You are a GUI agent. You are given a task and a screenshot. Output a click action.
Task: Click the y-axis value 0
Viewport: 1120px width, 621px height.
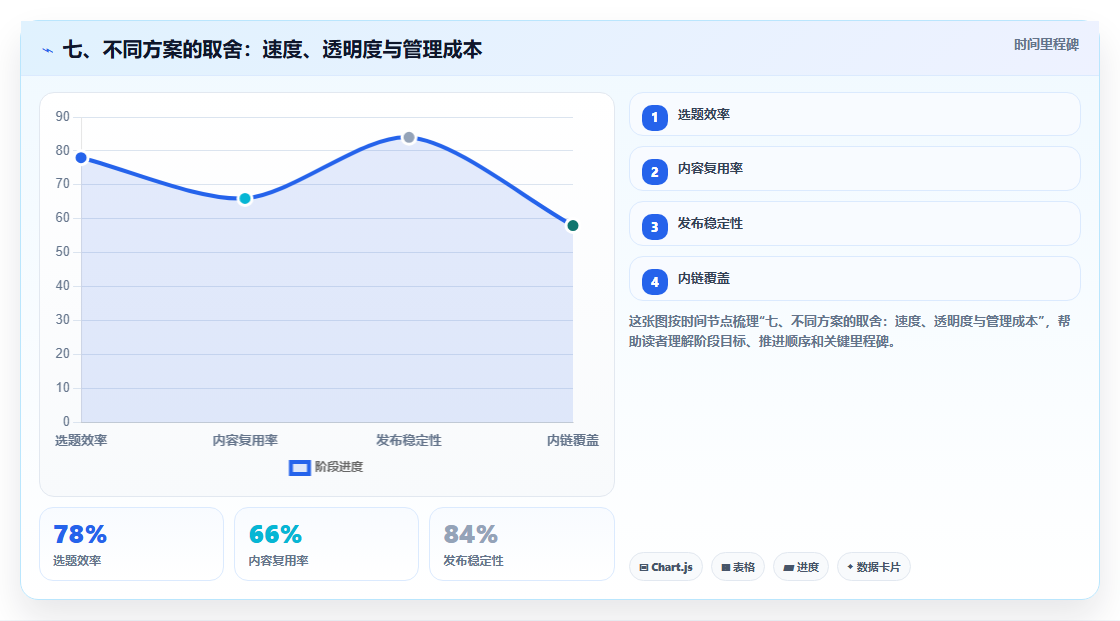point(66,422)
